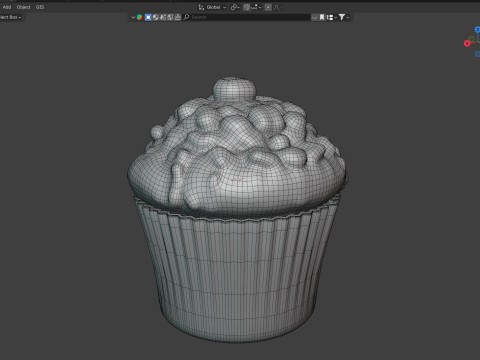Open the Object menu
The height and width of the screenshot is (360, 480).
23,7
